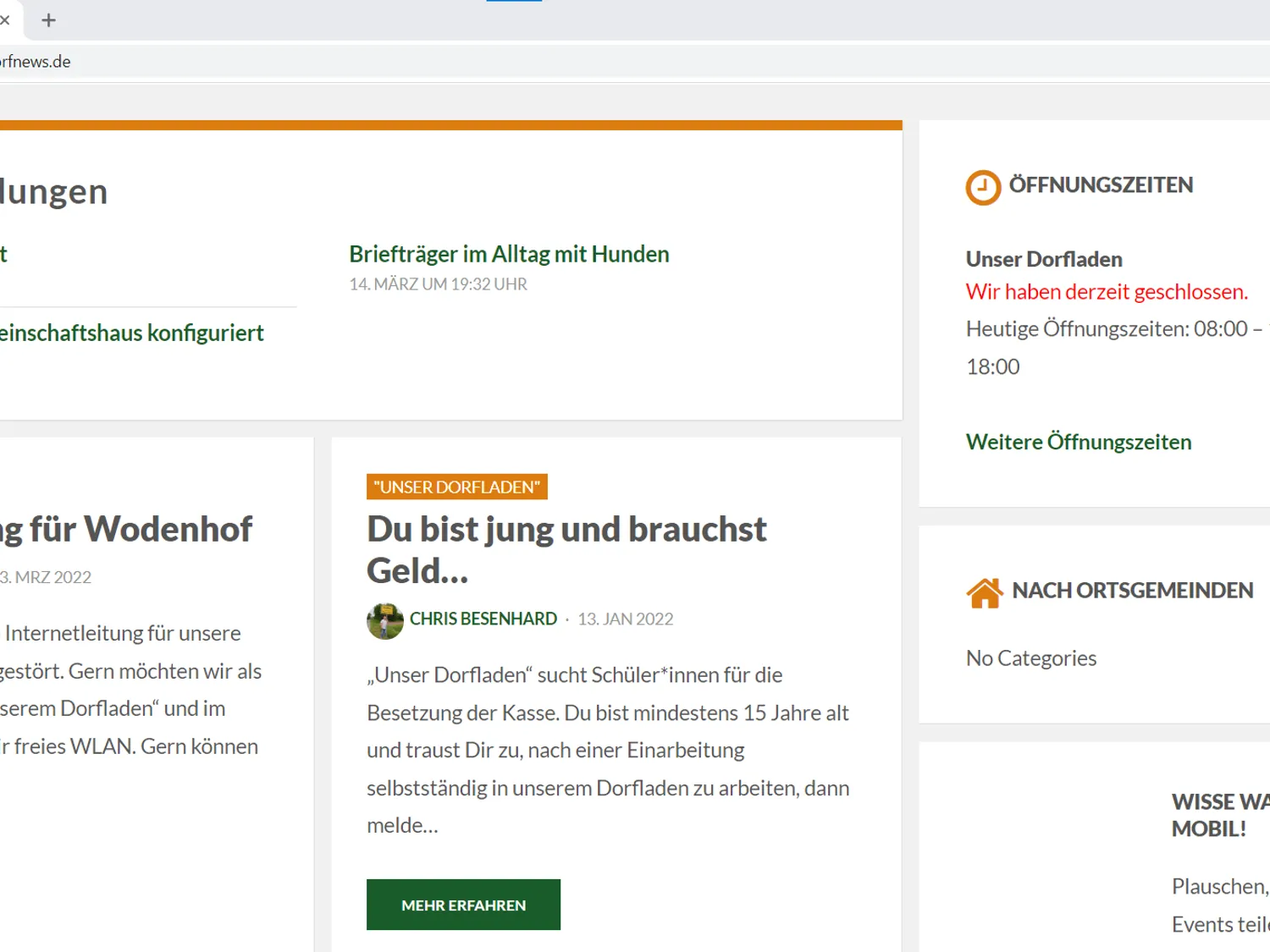1270x952 pixels.
Task: Open a new browser tab
Action: pyautogui.click(x=48, y=20)
